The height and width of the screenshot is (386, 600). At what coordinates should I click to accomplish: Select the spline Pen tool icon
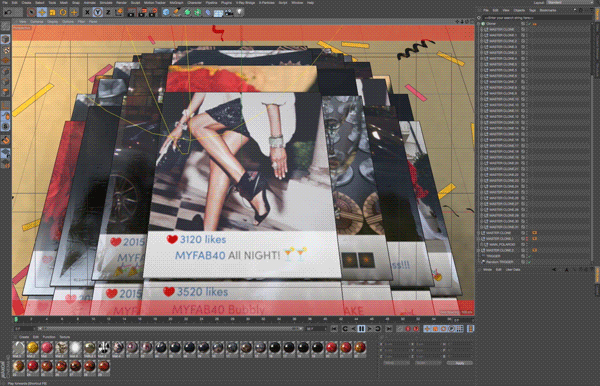(x=176, y=12)
